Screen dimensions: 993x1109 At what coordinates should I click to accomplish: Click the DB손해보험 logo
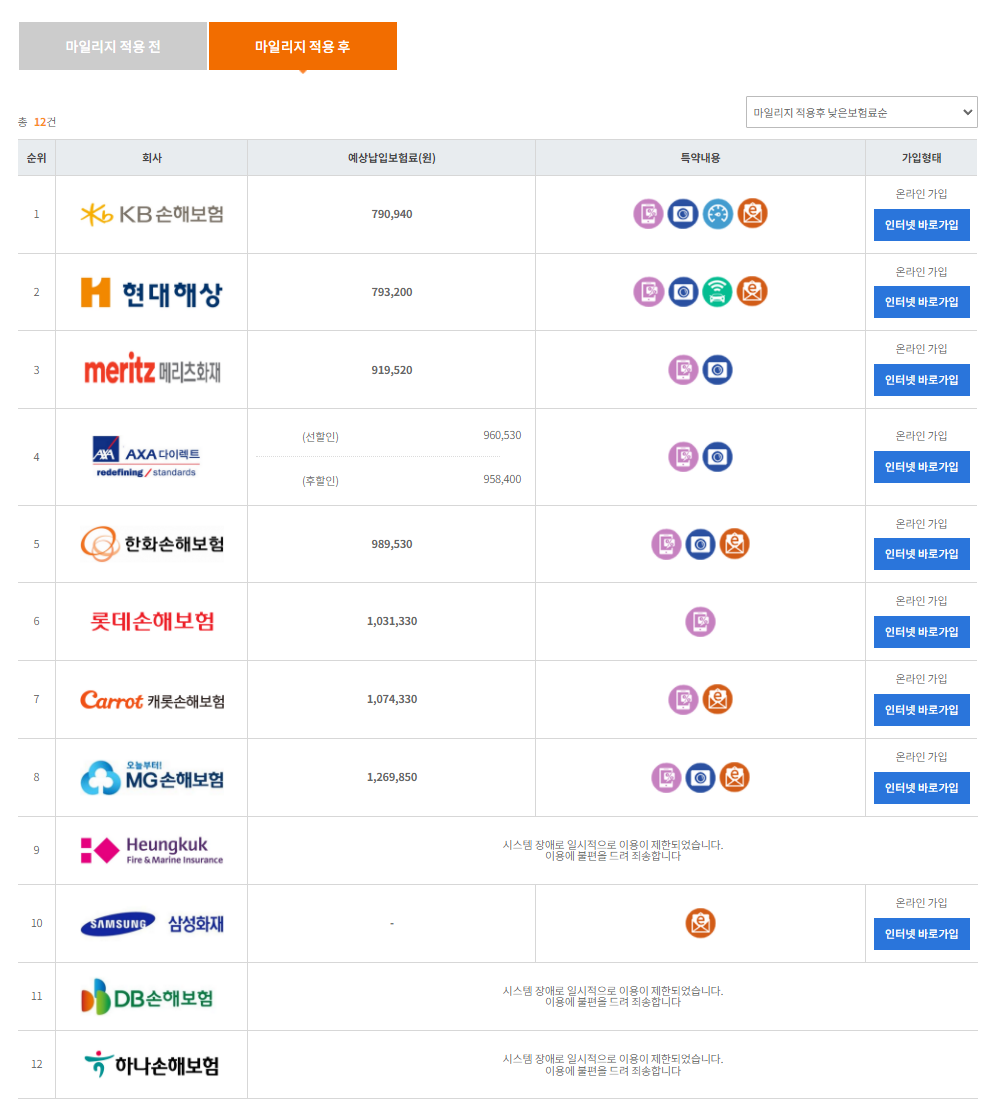click(x=148, y=997)
